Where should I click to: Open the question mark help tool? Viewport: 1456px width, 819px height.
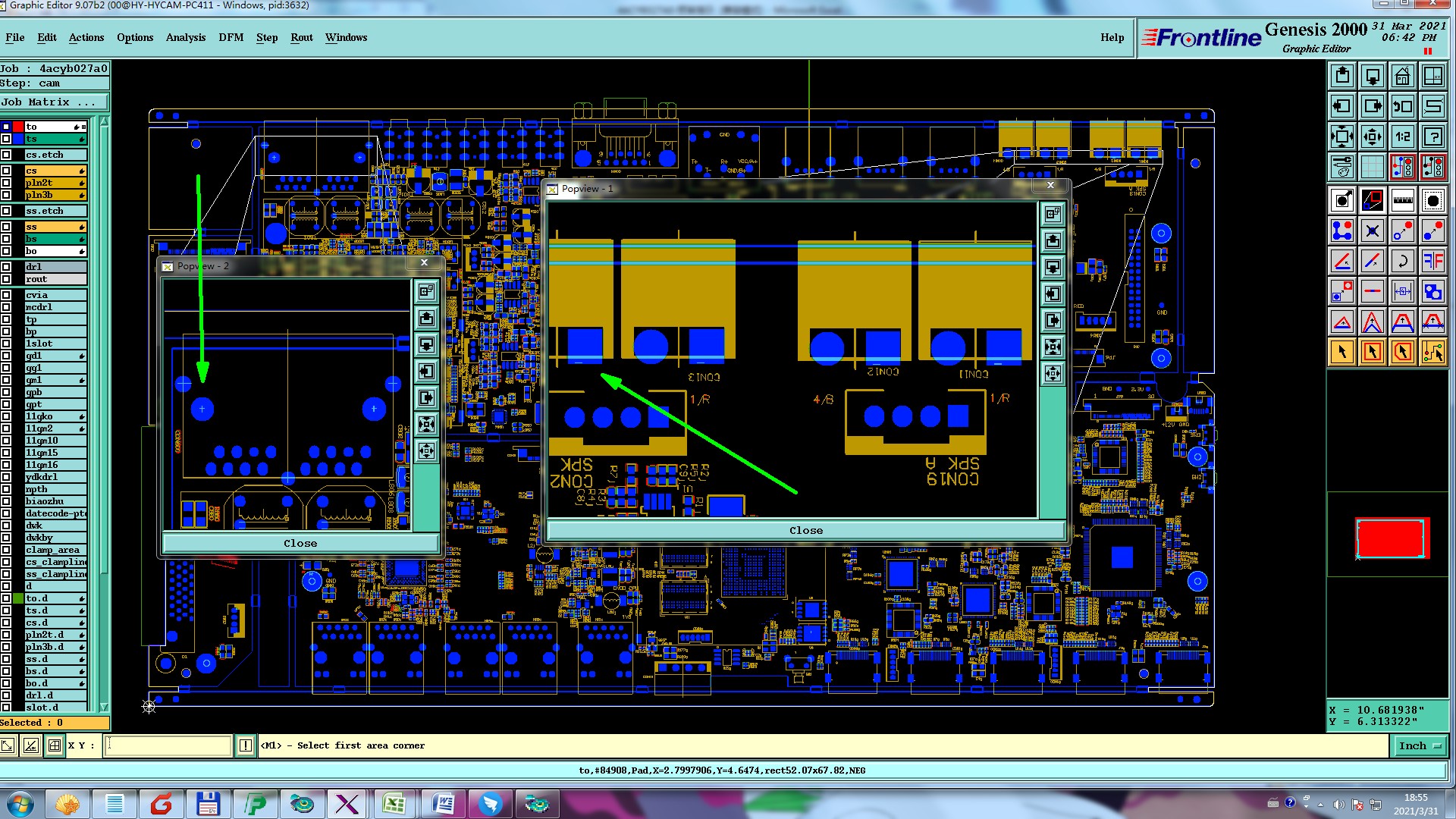click(1432, 136)
